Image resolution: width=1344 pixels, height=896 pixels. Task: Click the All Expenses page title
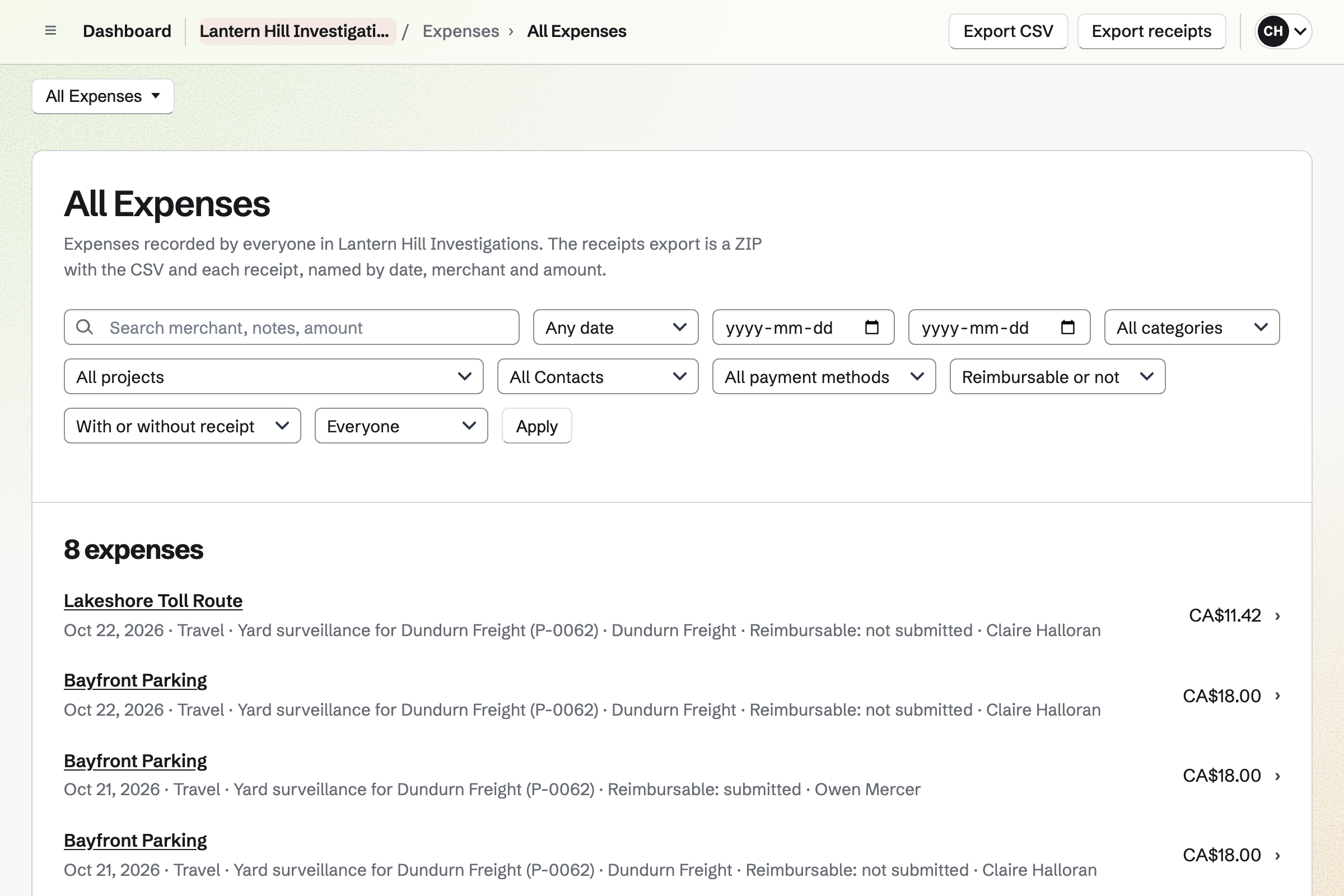[x=167, y=204]
